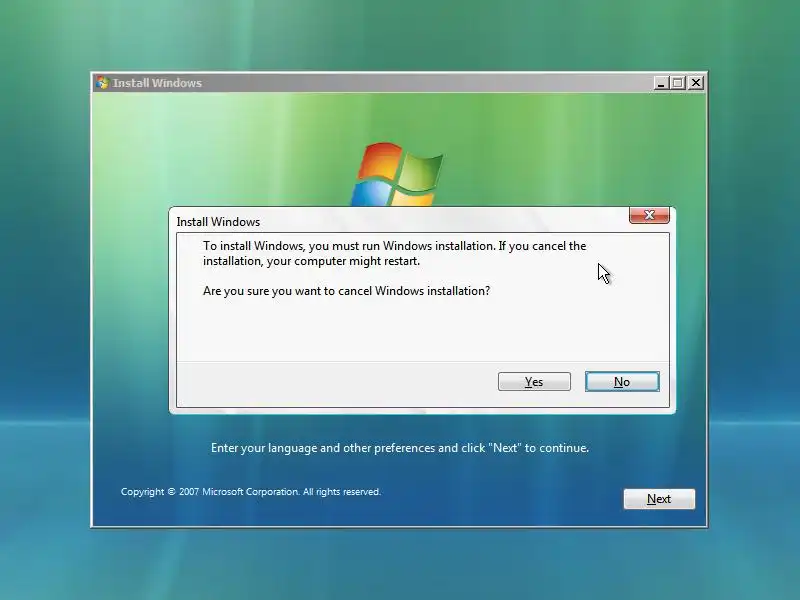Click the "To install Windows, you must run" message

(394, 254)
